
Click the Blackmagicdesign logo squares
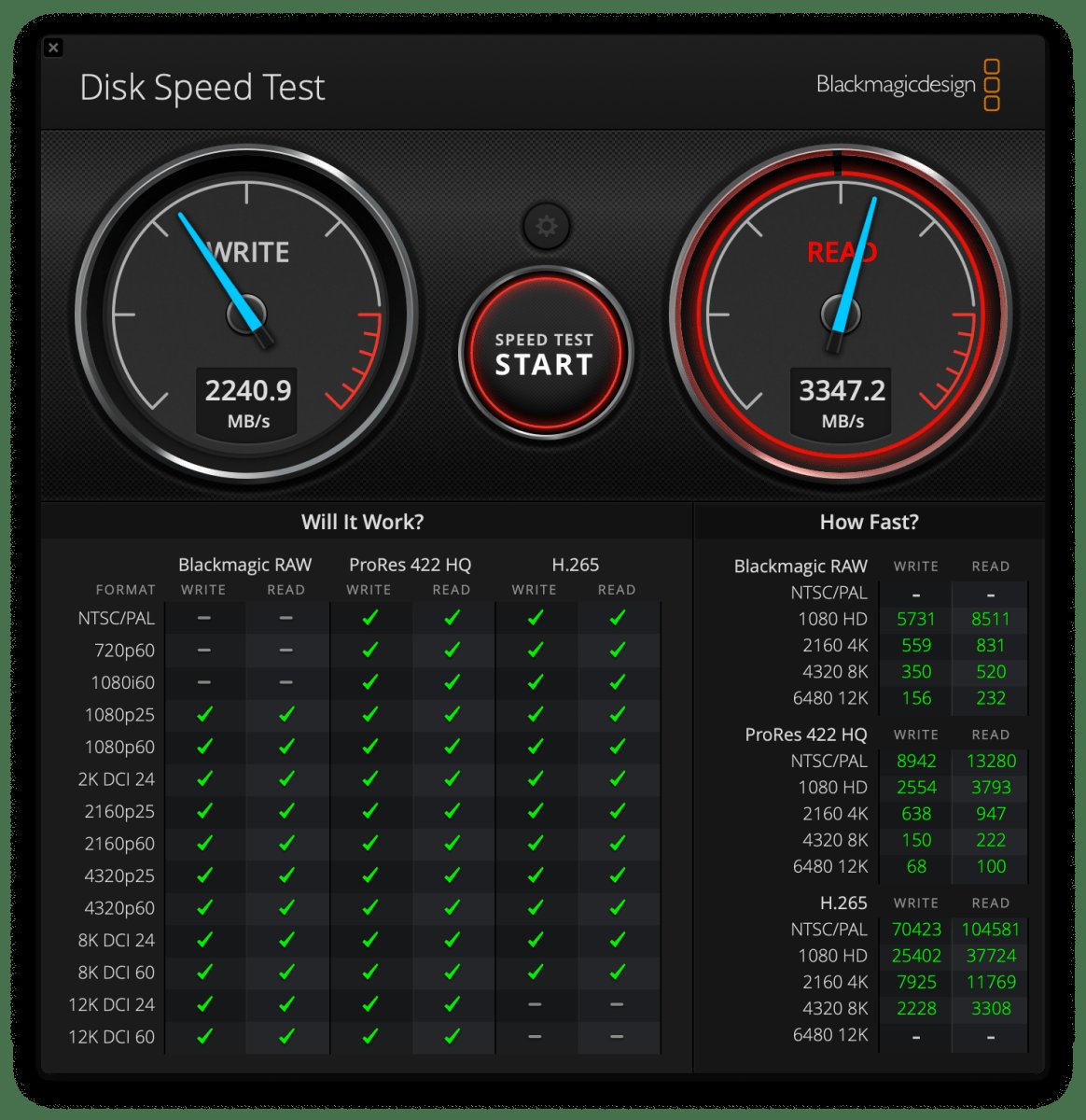click(x=992, y=85)
